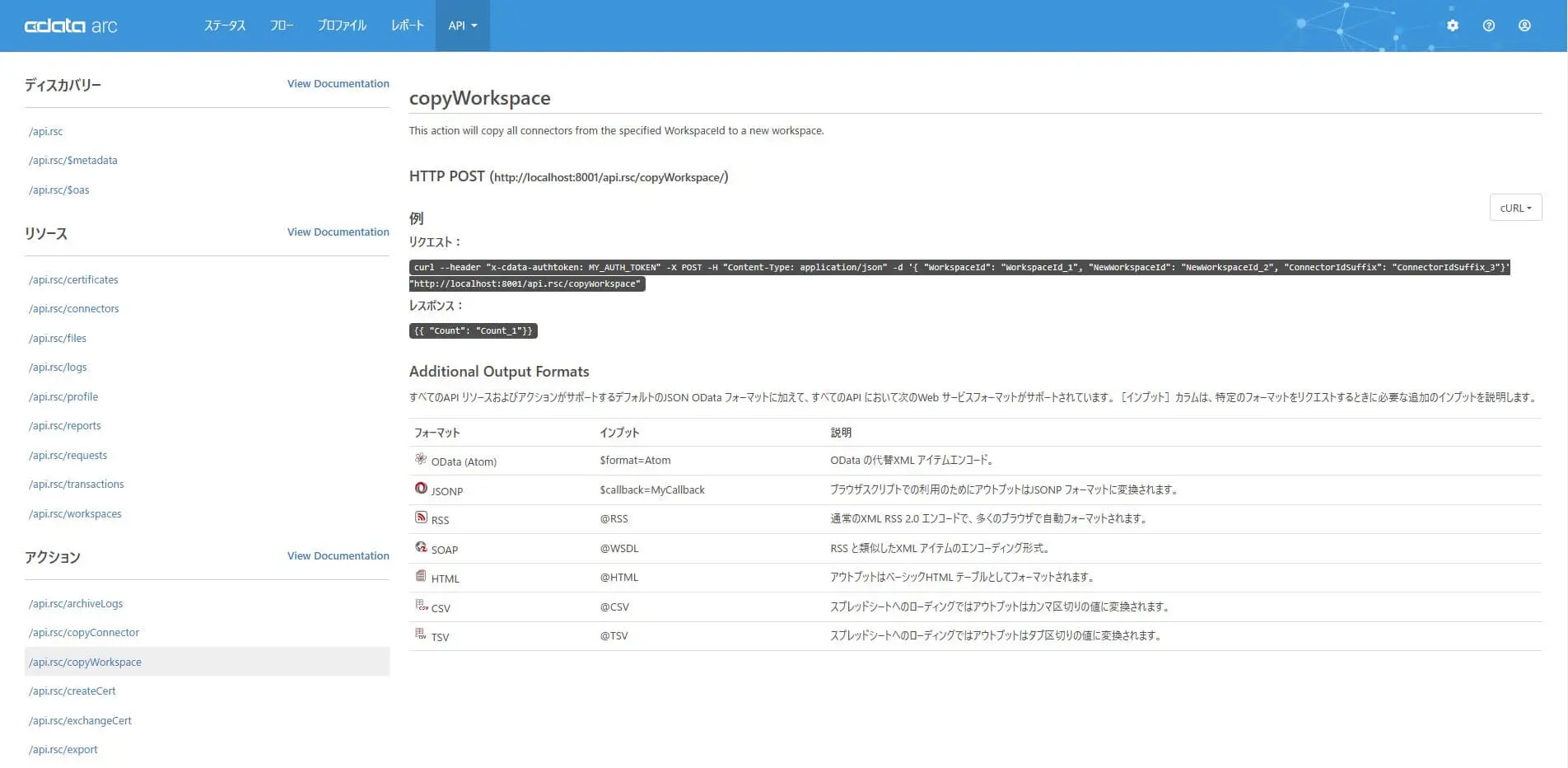Open the /api.rsc/createCert action

tap(72, 691)
